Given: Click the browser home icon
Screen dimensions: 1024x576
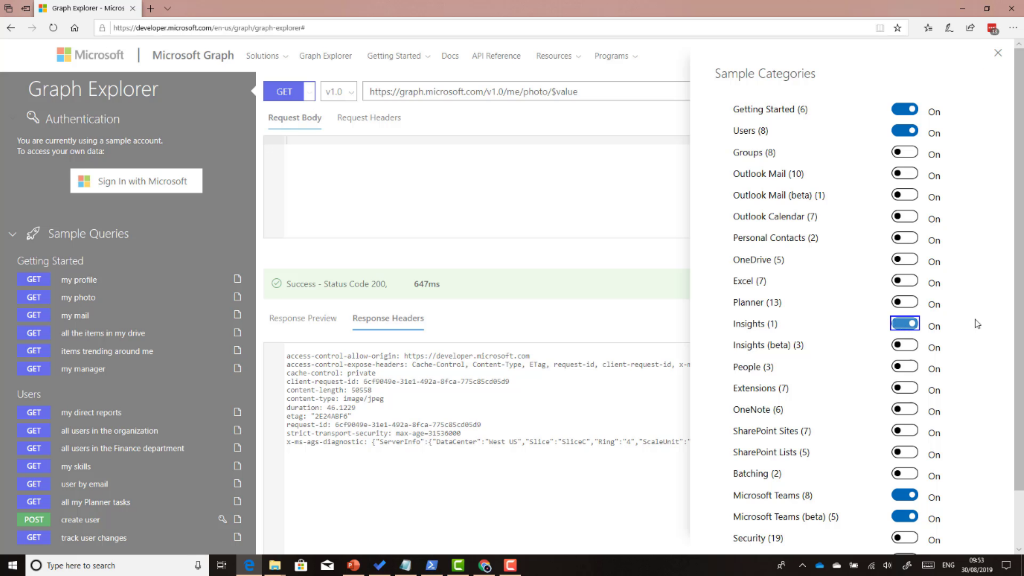Looking at the screenshot, I should 74,27.
